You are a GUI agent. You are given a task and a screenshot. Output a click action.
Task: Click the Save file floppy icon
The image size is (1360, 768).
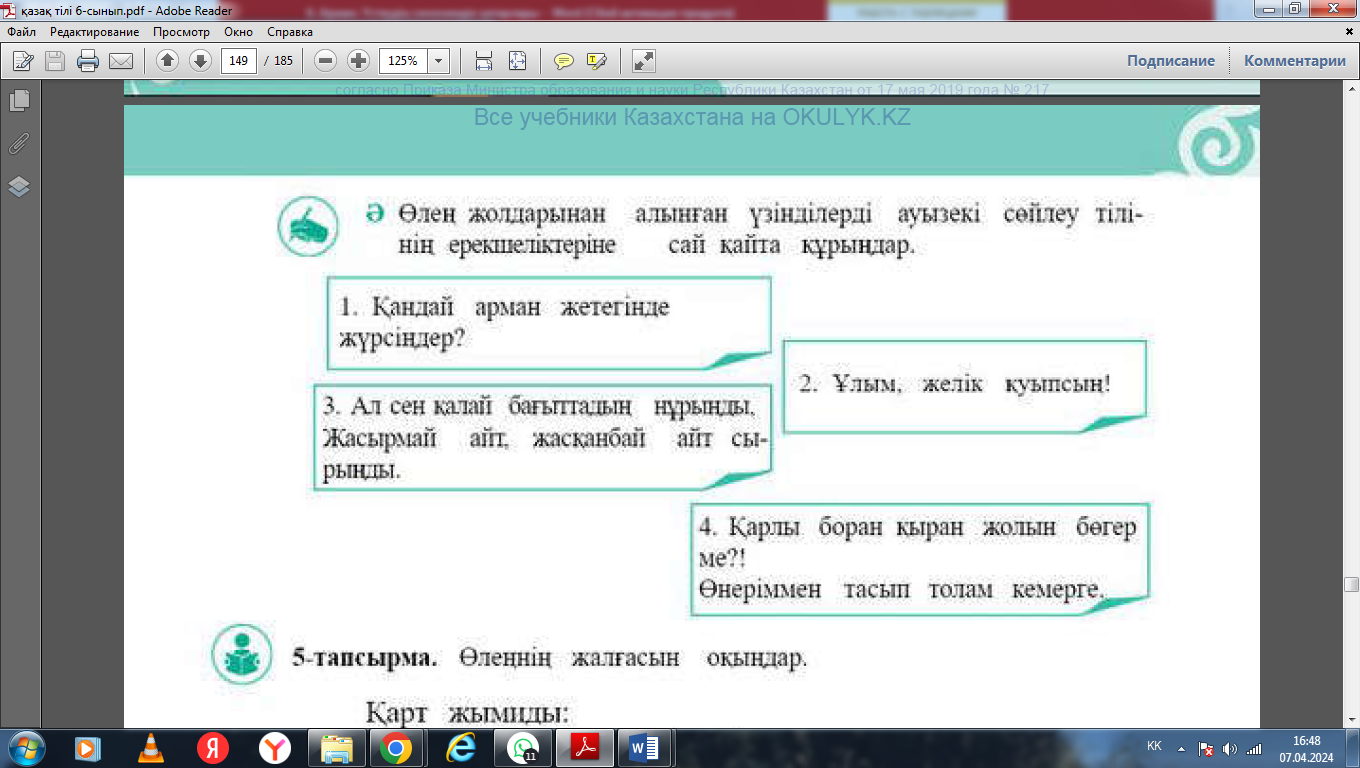[x=55, y=61]
